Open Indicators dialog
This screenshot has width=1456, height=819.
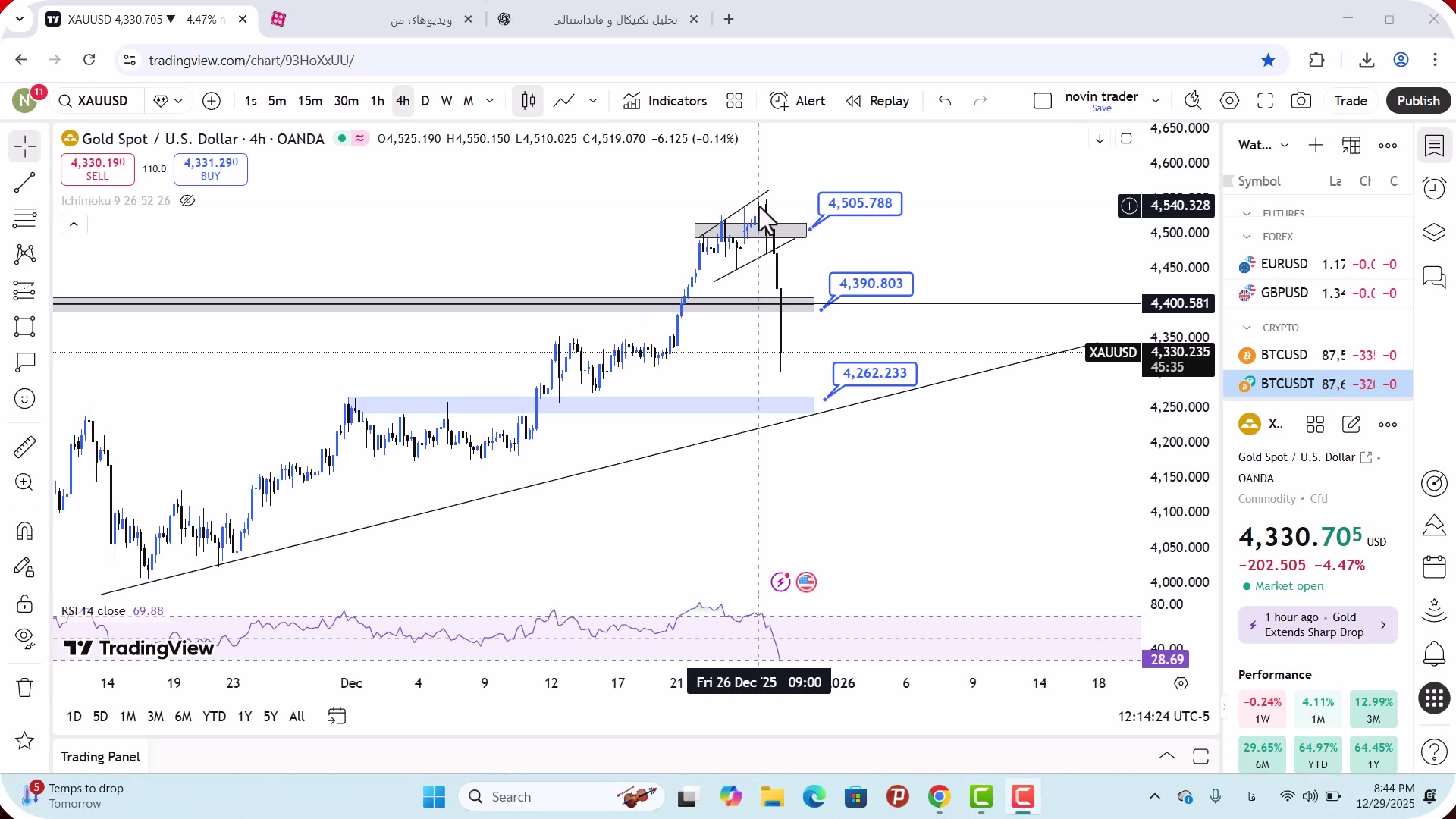point(665,101)
